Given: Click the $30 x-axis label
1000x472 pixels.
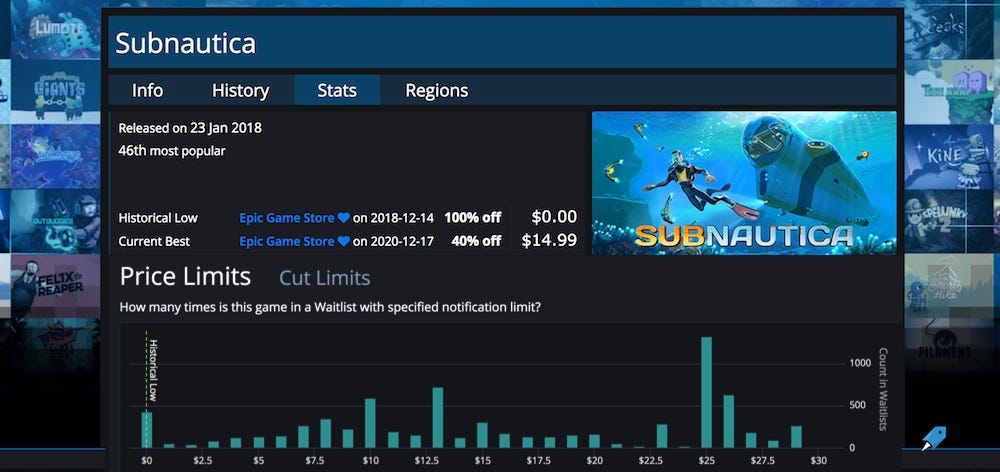Looking at the screenshot, I should point(818,461).
